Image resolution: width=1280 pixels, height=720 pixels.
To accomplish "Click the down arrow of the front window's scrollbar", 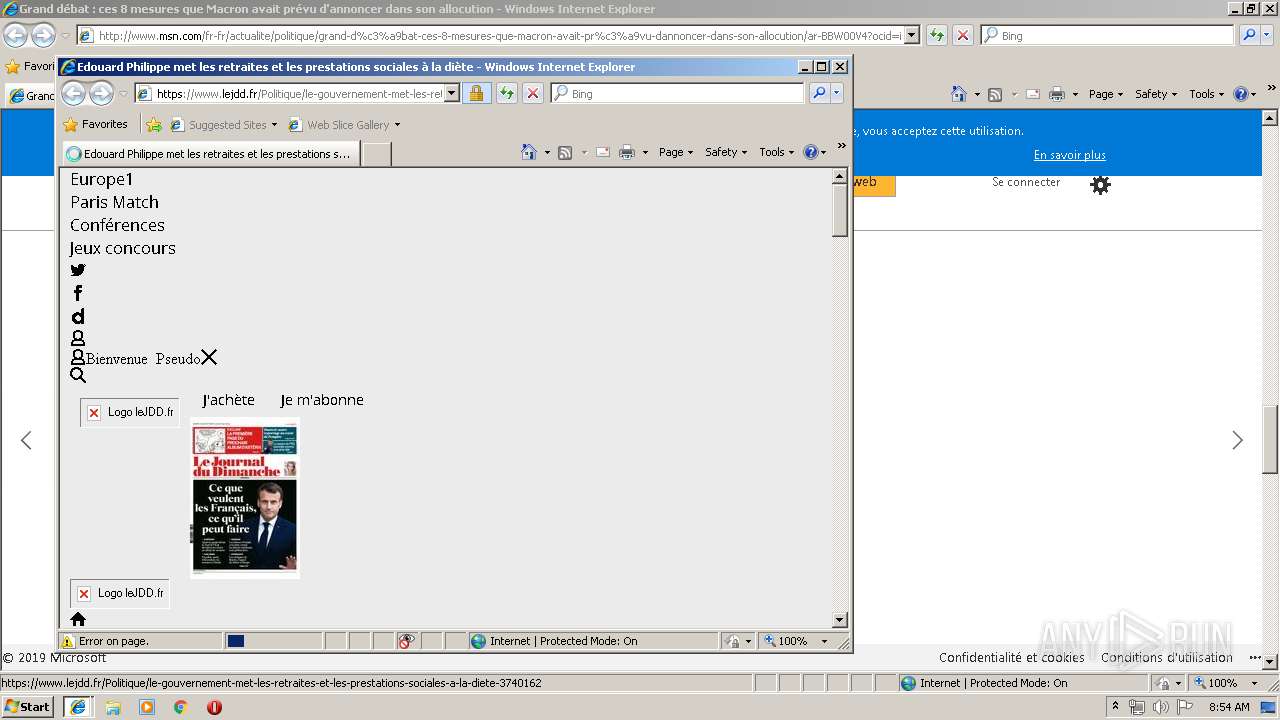I will [840, 620].
